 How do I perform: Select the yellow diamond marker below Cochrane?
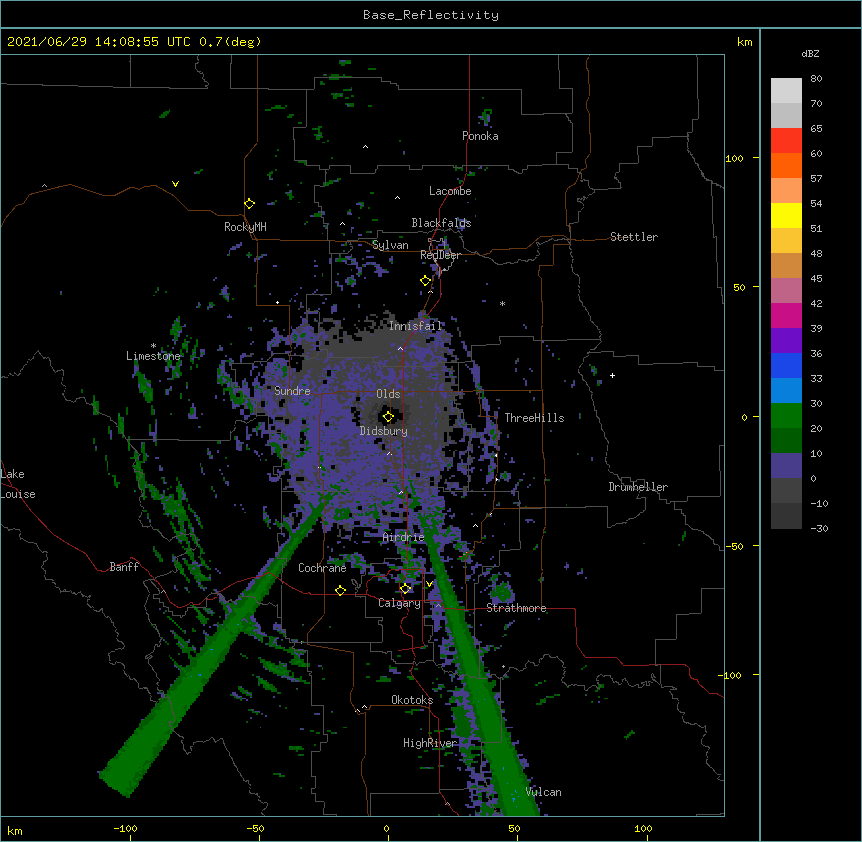coord(340,590)
